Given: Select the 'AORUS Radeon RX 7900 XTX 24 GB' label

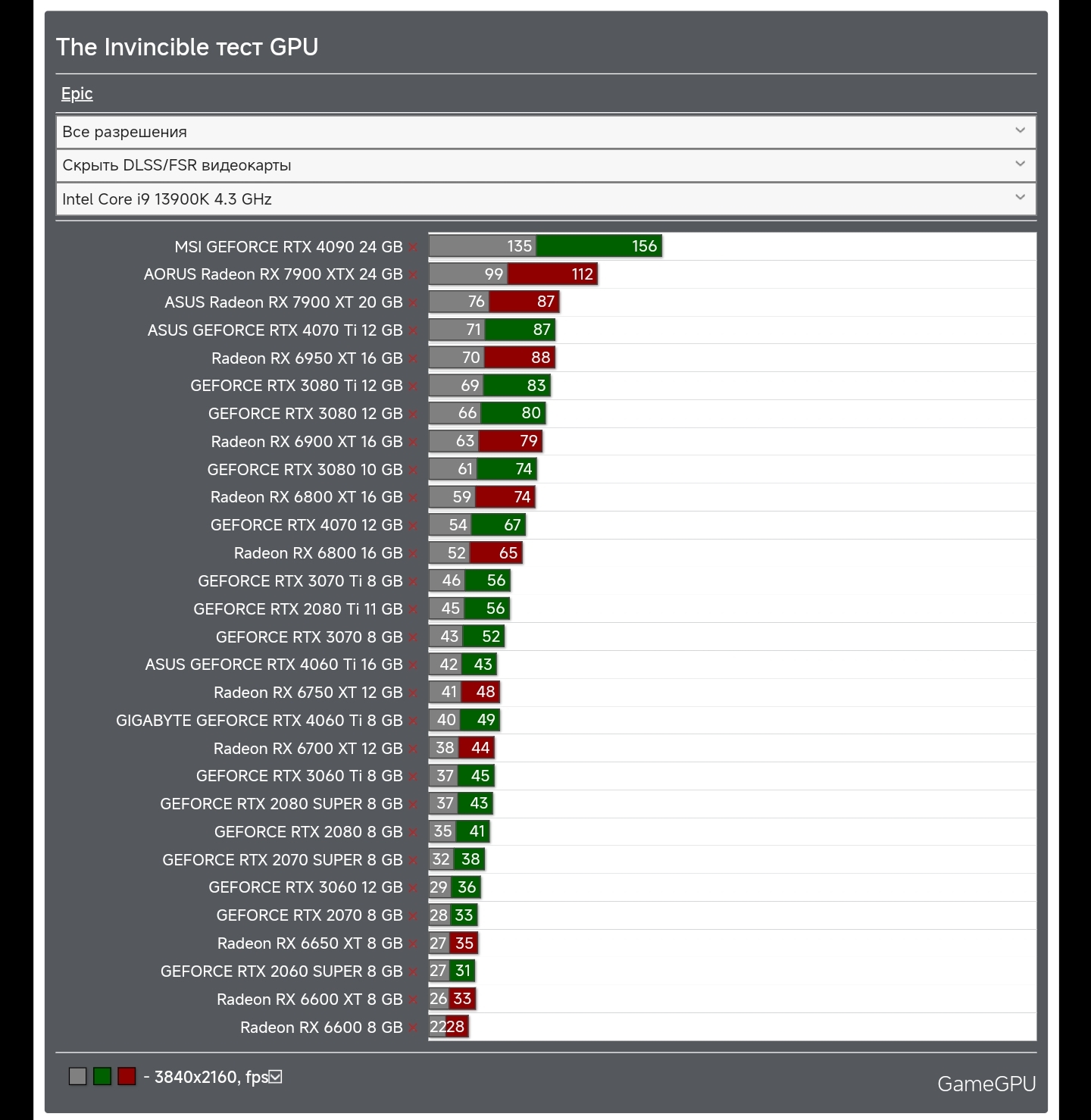Looking at the screenshot, I should pos(274,274).
